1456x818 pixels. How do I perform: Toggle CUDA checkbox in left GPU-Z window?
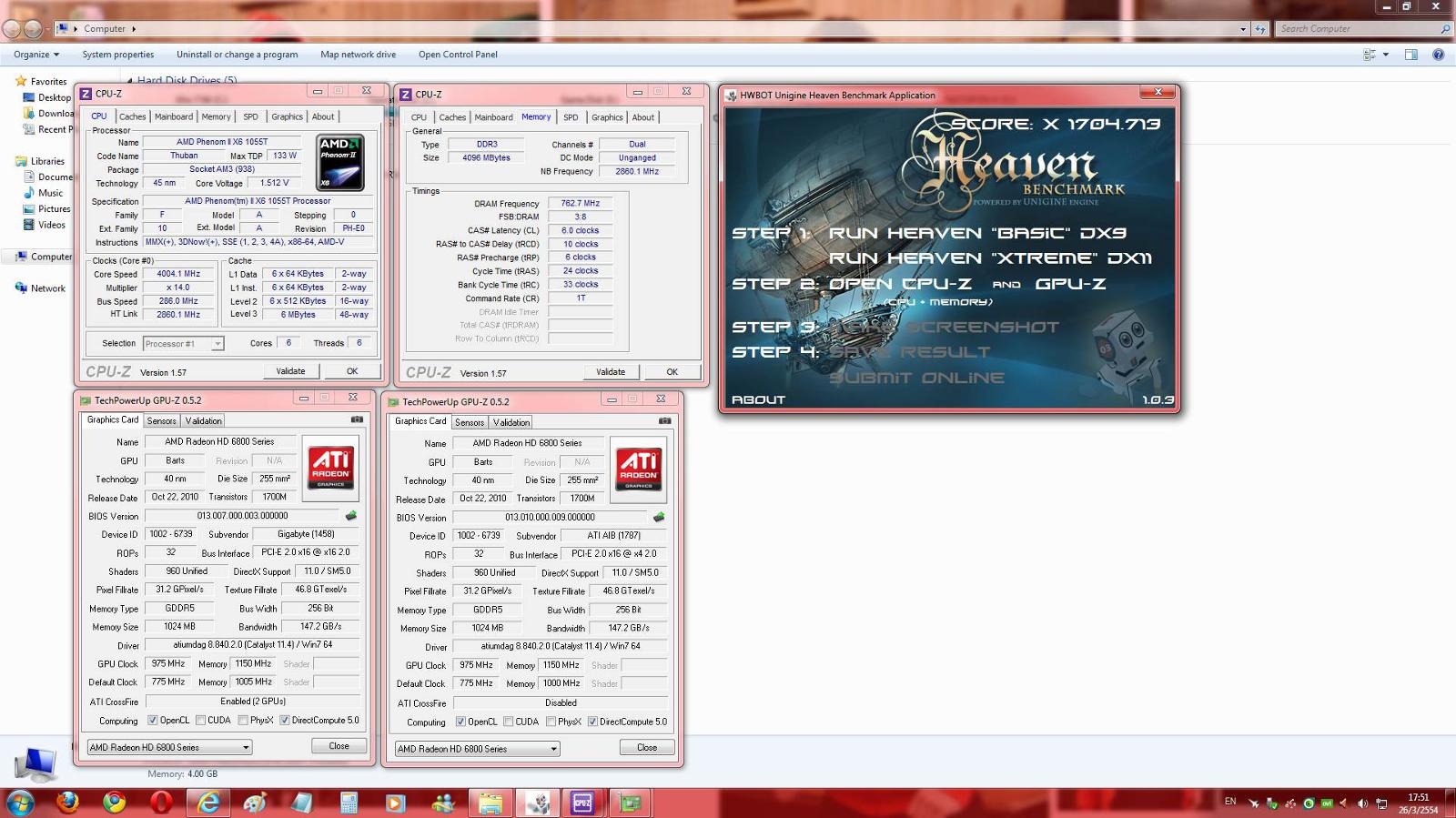200,721
